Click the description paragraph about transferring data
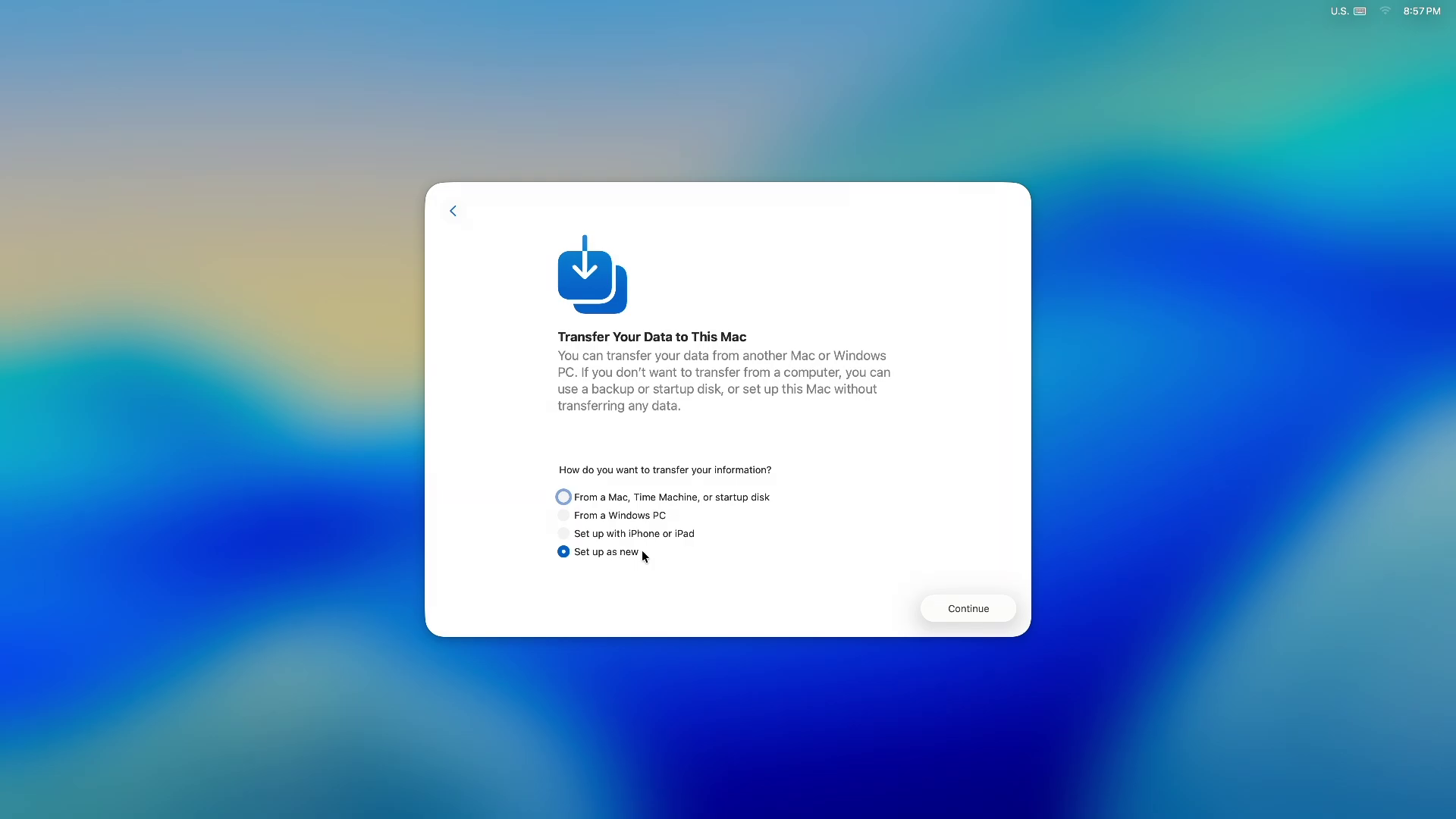This screenshot has width=1456, height=819. [x=723, y=380]
